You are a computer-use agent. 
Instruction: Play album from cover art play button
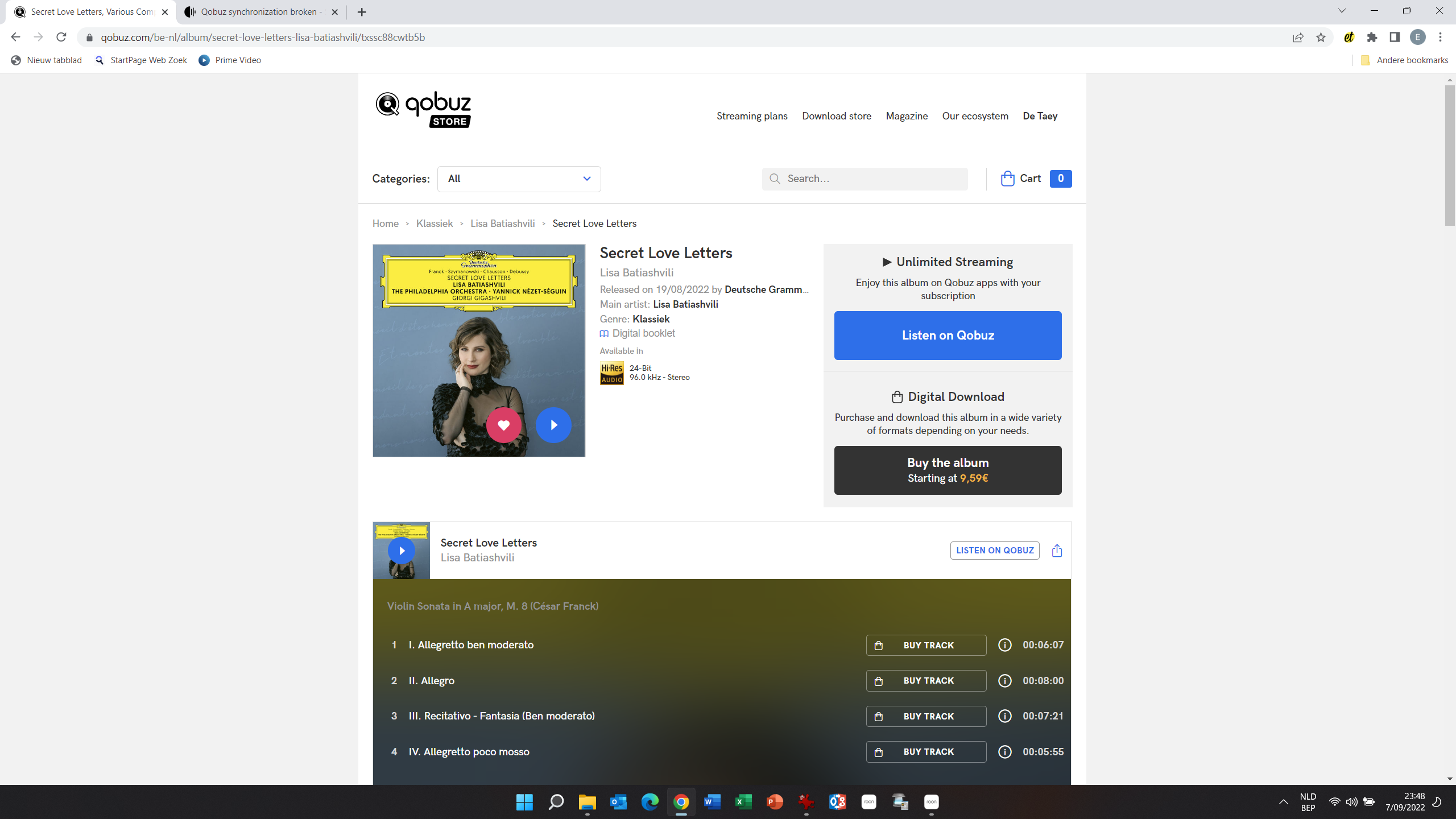point(553,425)
